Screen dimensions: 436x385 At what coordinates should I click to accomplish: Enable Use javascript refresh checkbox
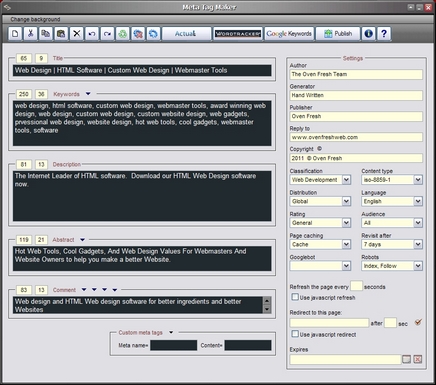(x=295, y=297)
